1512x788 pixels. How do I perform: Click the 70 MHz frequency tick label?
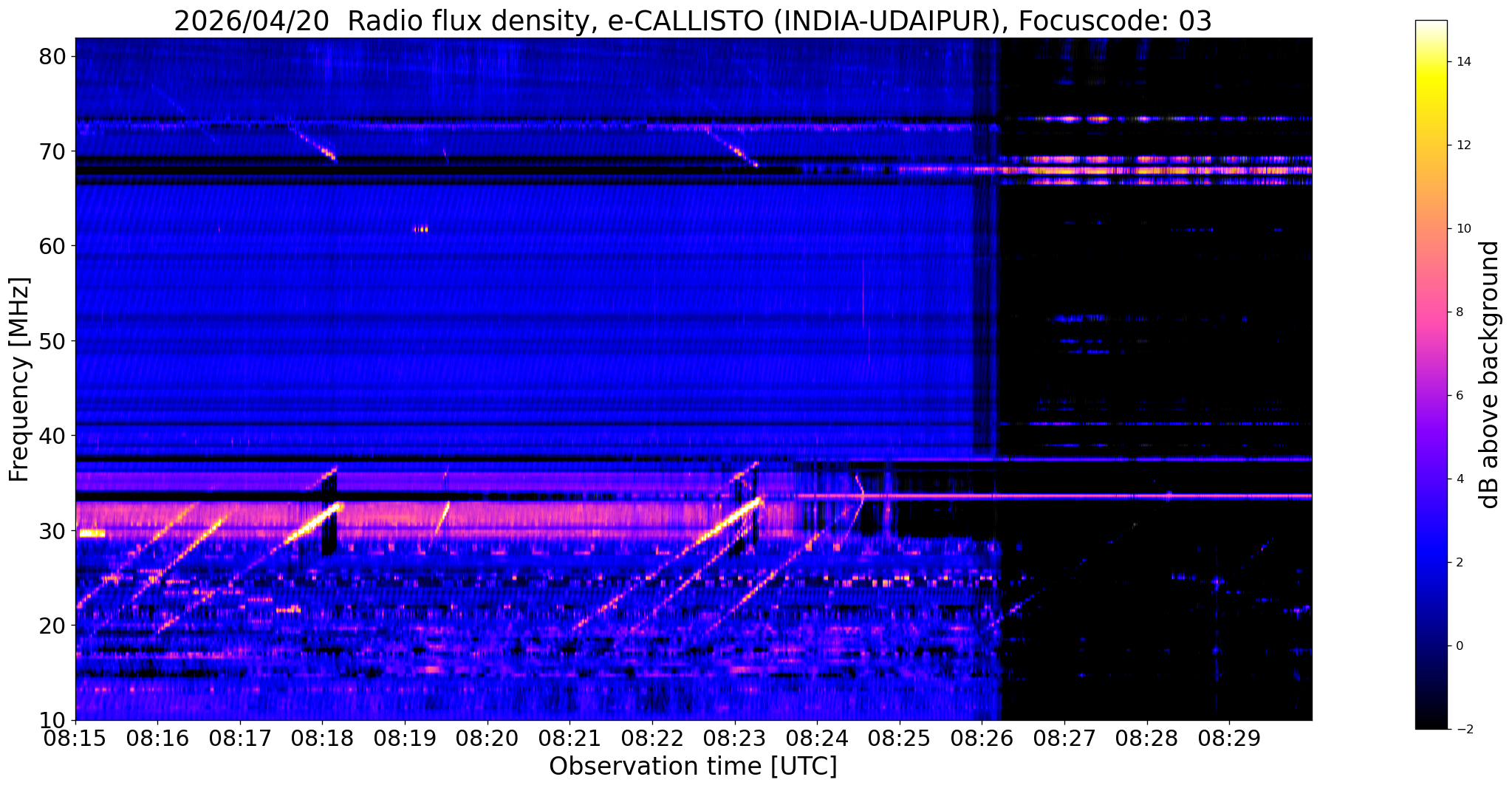pos(53,151)
